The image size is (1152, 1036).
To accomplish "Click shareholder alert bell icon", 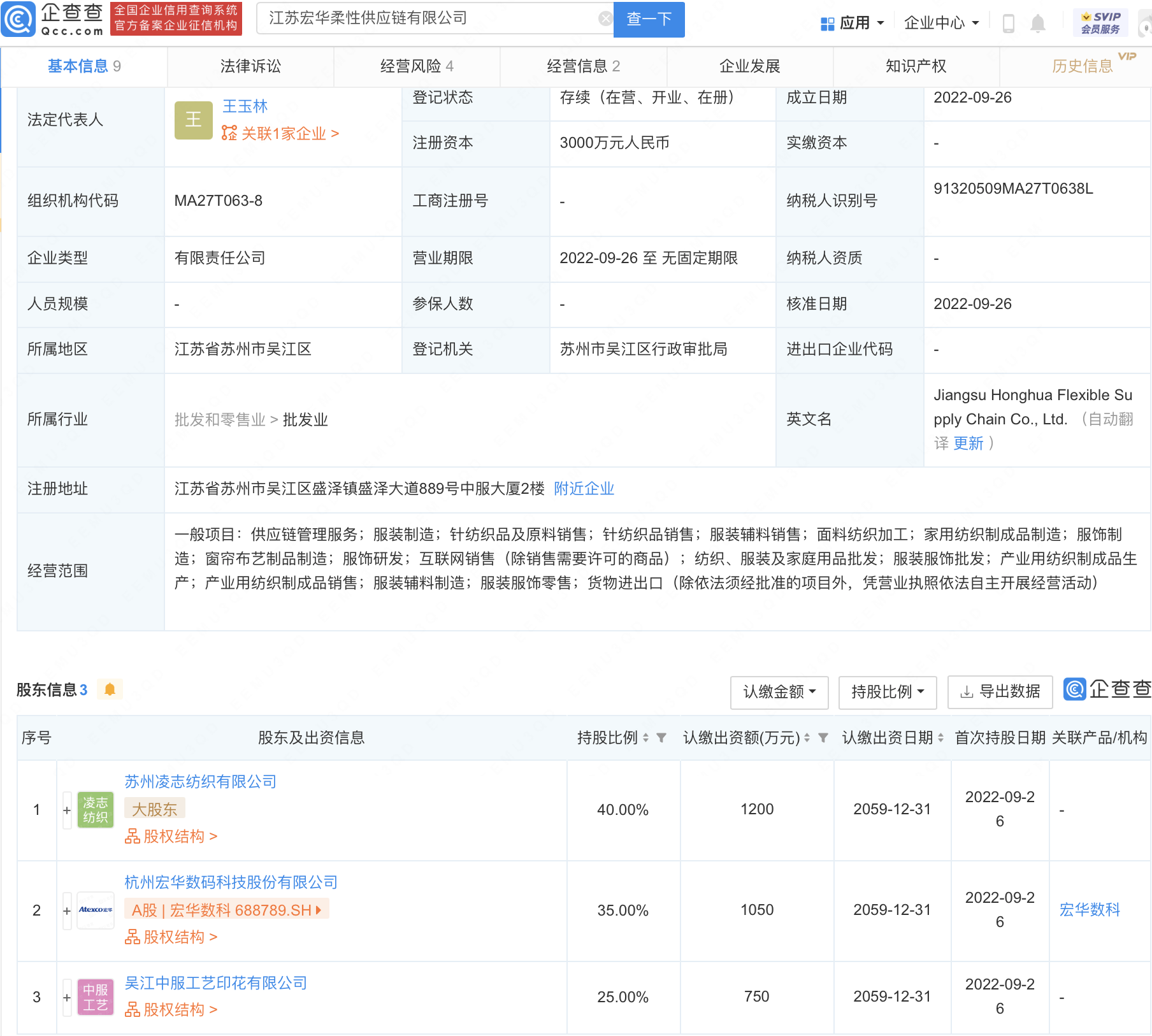I will (x=110, y=689).
